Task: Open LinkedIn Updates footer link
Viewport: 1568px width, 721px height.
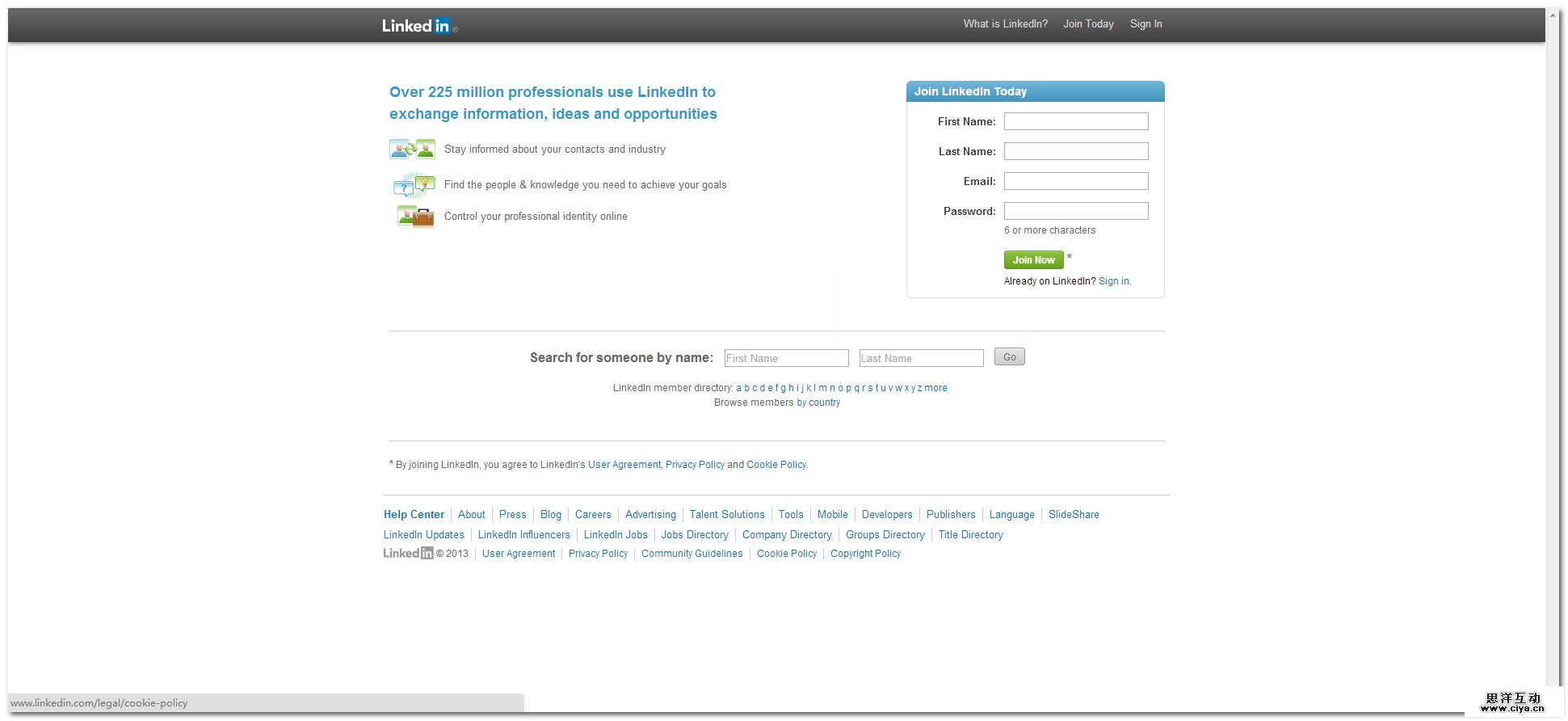Action: (424, 535)
